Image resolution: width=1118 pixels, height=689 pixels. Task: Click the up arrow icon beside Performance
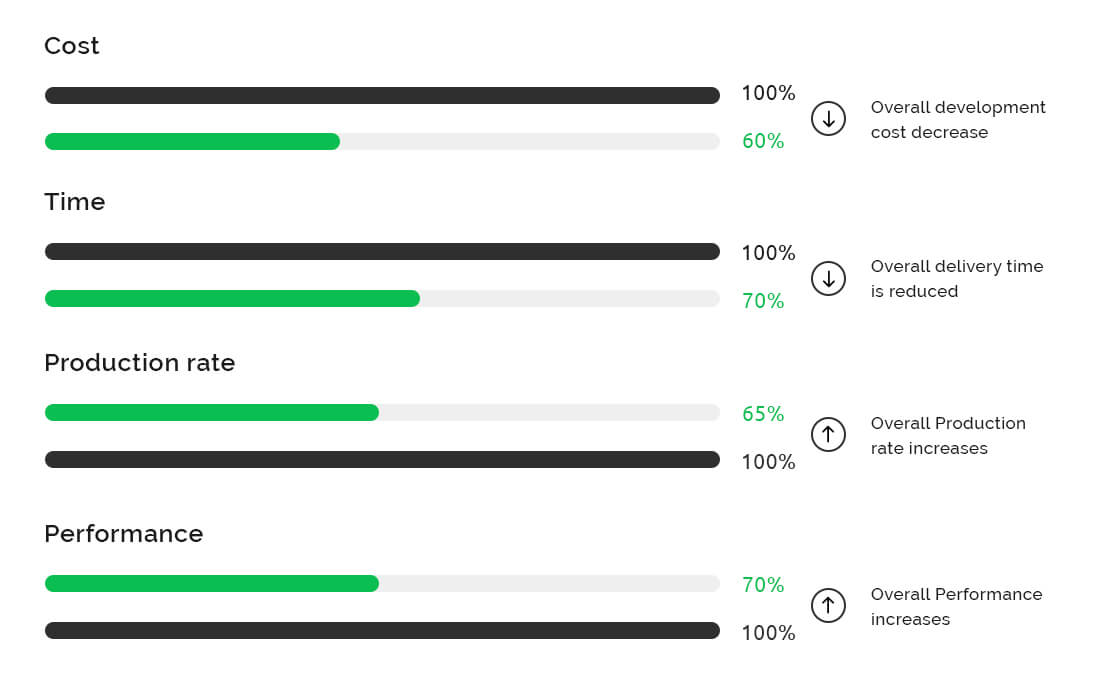828,605
